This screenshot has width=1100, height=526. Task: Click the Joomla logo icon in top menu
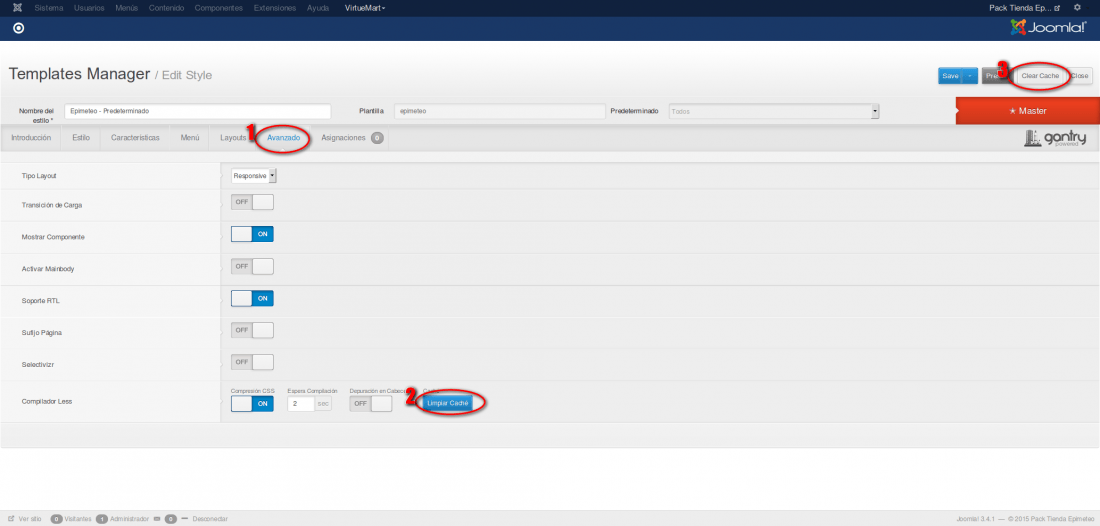point(17,8)
